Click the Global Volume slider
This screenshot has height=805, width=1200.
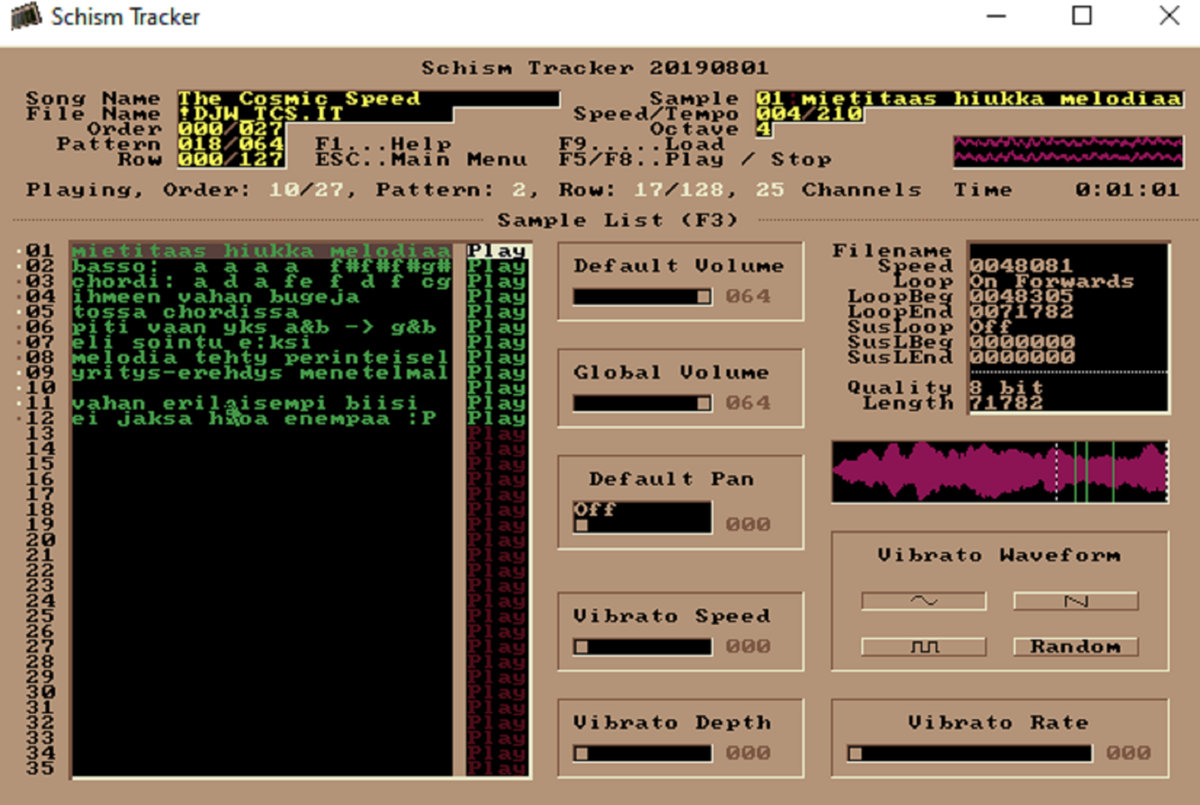point(641,403)
